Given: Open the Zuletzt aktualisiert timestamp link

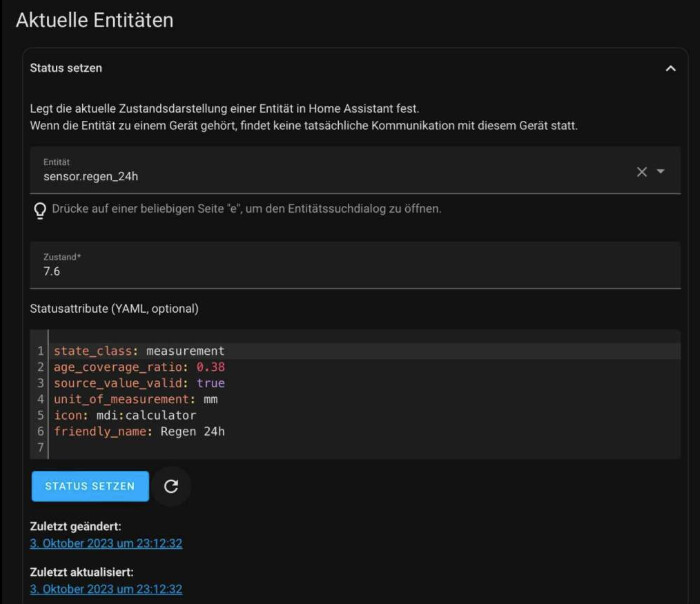Looking at the screenshot, I should [x=106, y=590].
